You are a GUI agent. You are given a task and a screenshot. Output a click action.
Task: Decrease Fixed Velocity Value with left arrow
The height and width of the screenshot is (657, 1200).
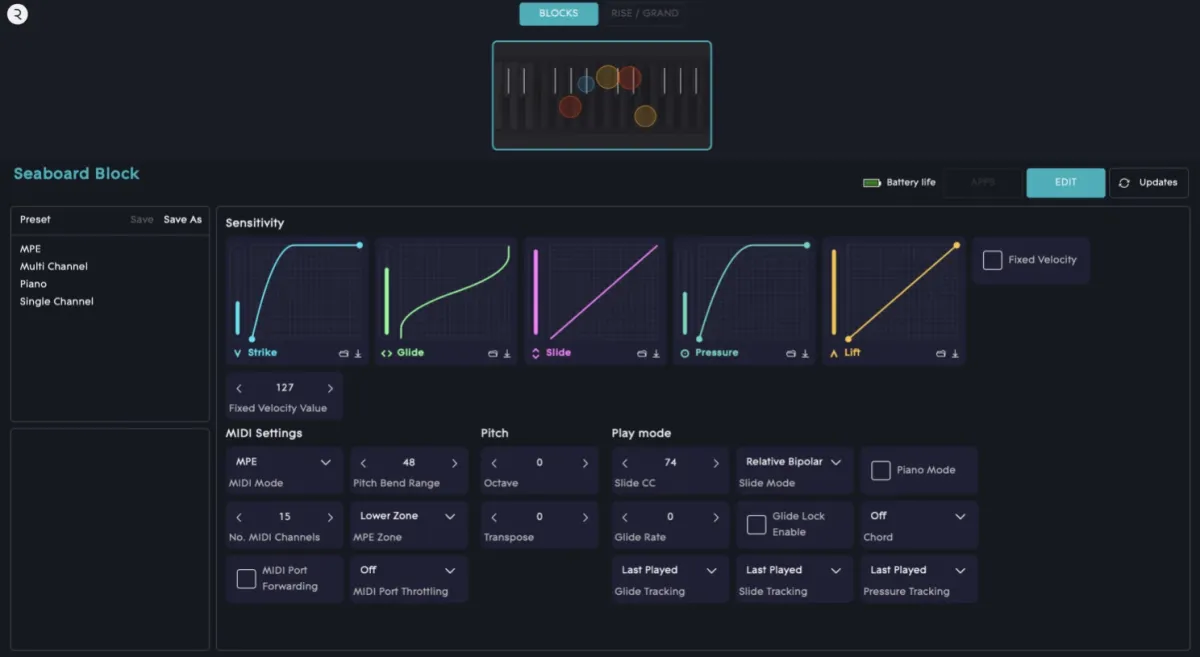point(239,388)
